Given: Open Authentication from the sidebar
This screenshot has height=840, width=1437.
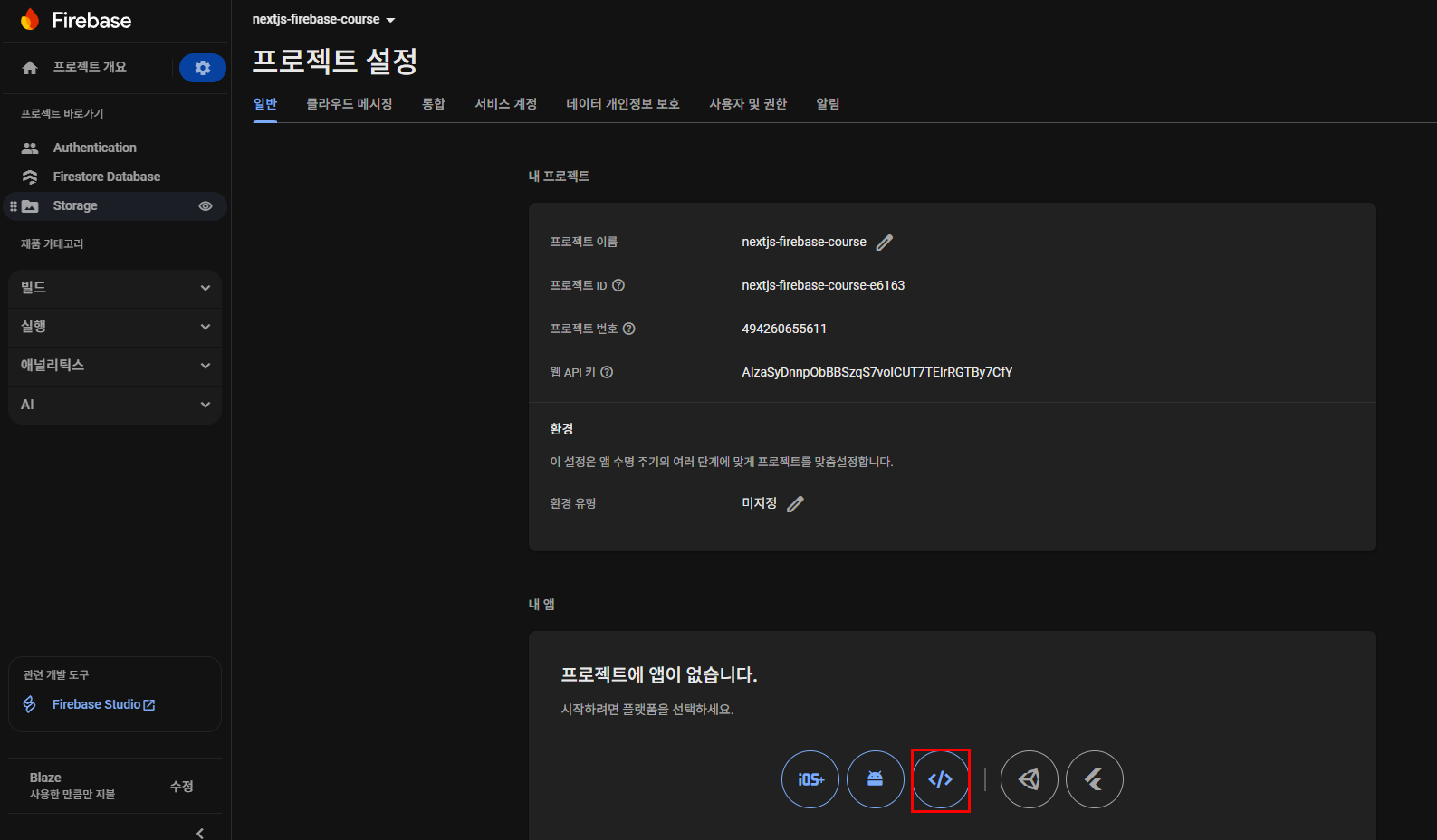Looking at the screenshot, I should (95, 148).
